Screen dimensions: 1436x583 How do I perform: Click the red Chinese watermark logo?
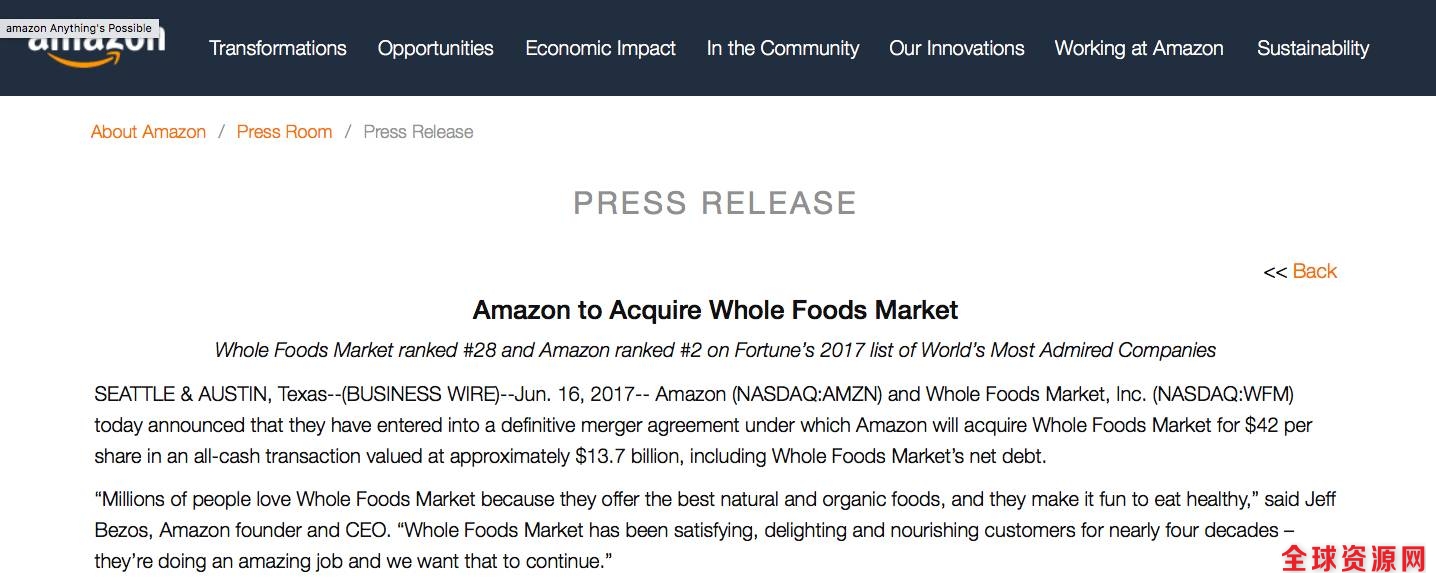click(1353, 559)
